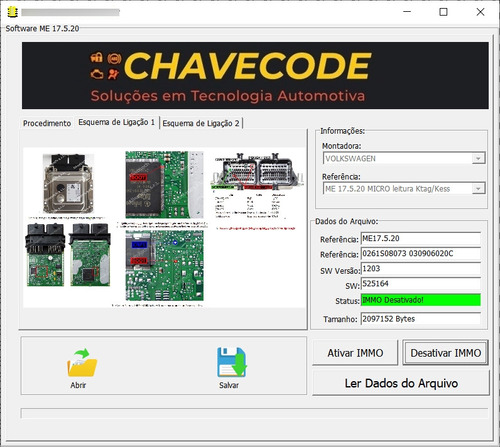Click the Ativar IMMO button
This screenshot has width=500, height=447.
coord(355,353)
